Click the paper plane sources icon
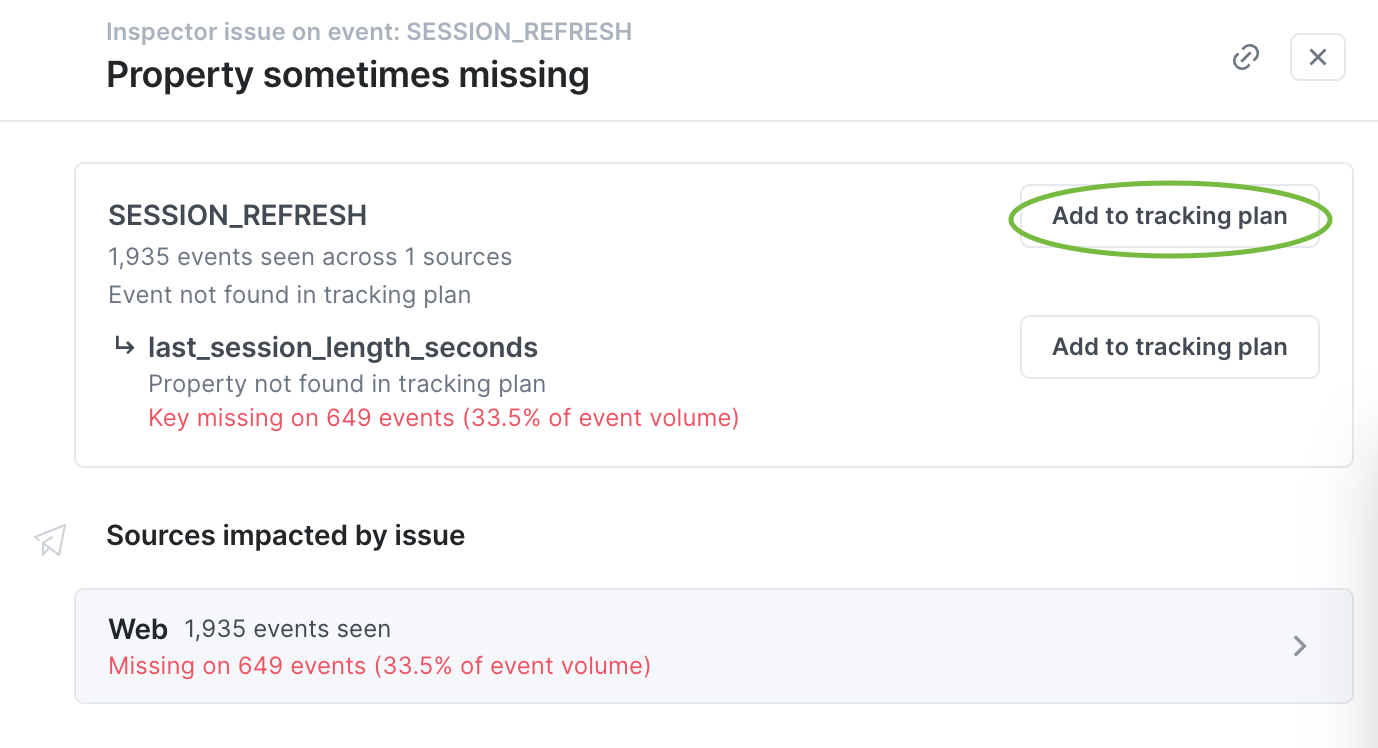 (x=51, y=540)
